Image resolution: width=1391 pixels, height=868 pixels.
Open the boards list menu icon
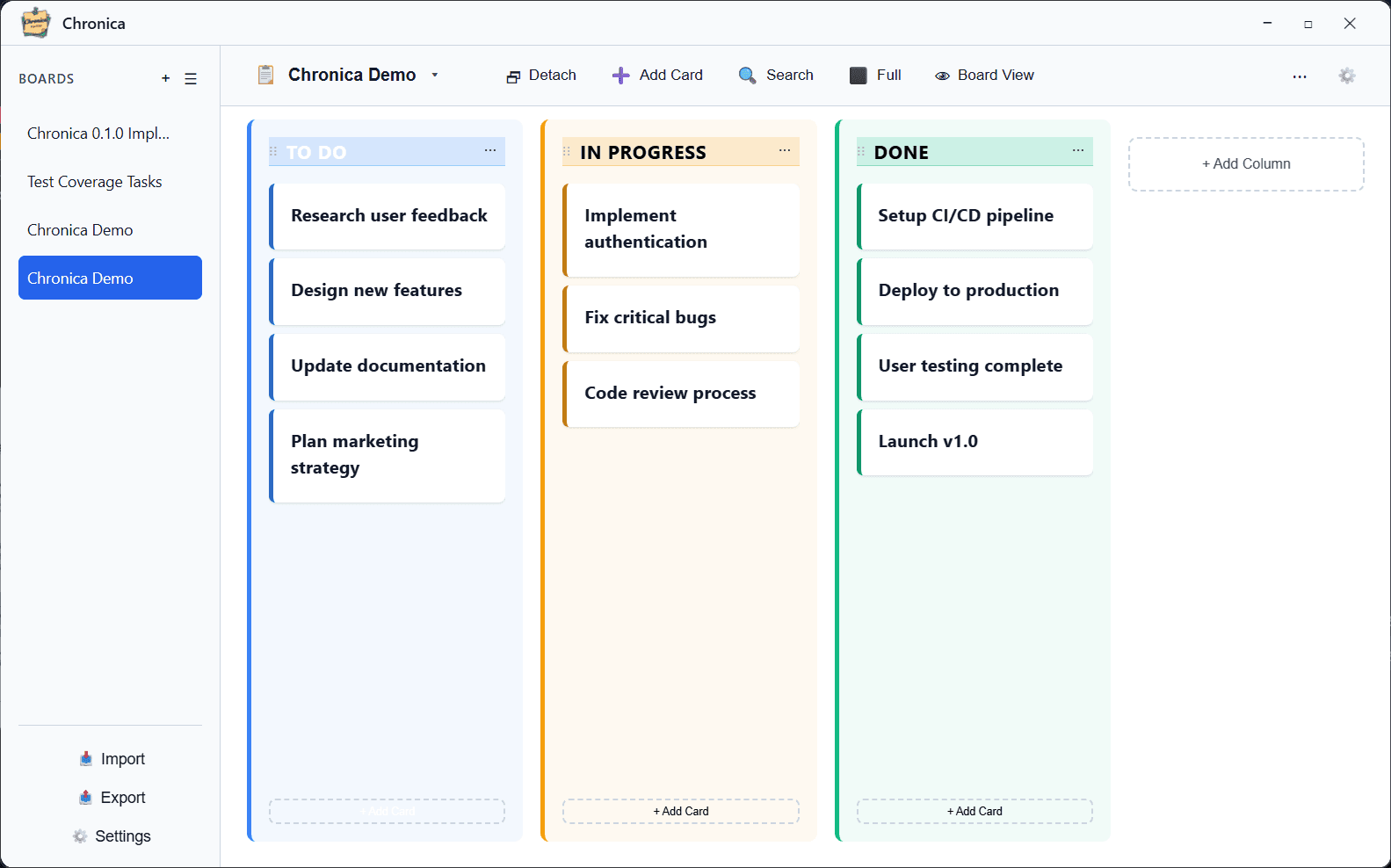click(x=191, y=78)
